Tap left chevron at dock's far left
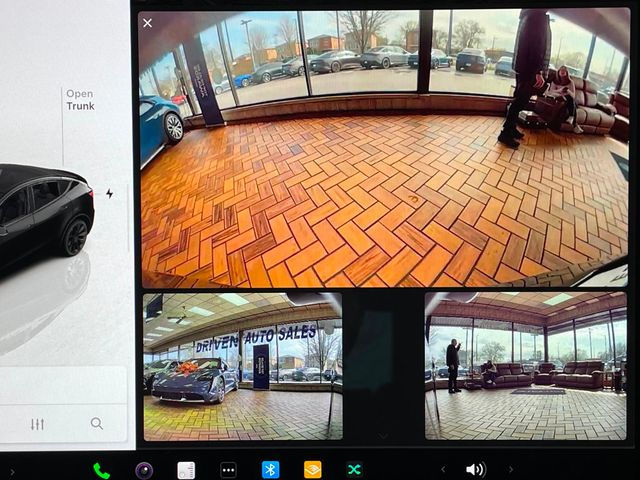The width and height of the screenshot is (640, 480). point(12,471)
